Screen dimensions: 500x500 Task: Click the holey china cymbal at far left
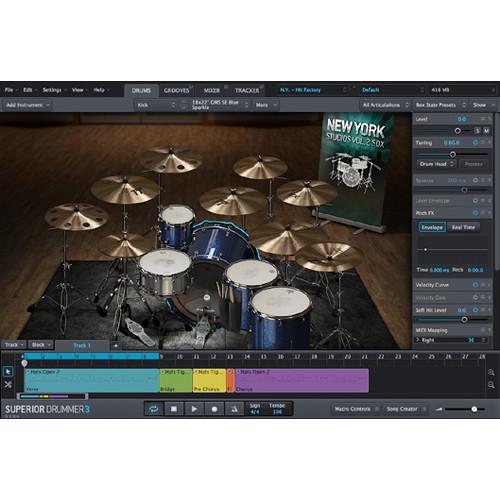pyautogui.click(x=77, y=217)
